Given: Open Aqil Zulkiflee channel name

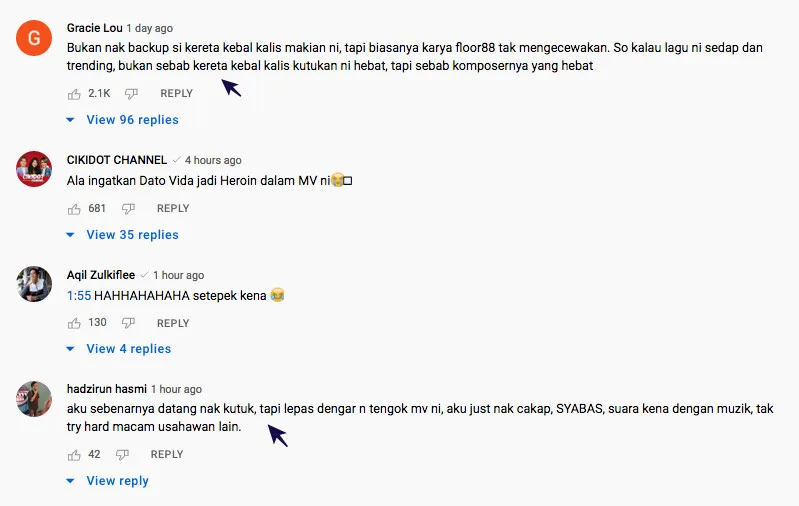Looking at the screenshot, I should point(101,275).
